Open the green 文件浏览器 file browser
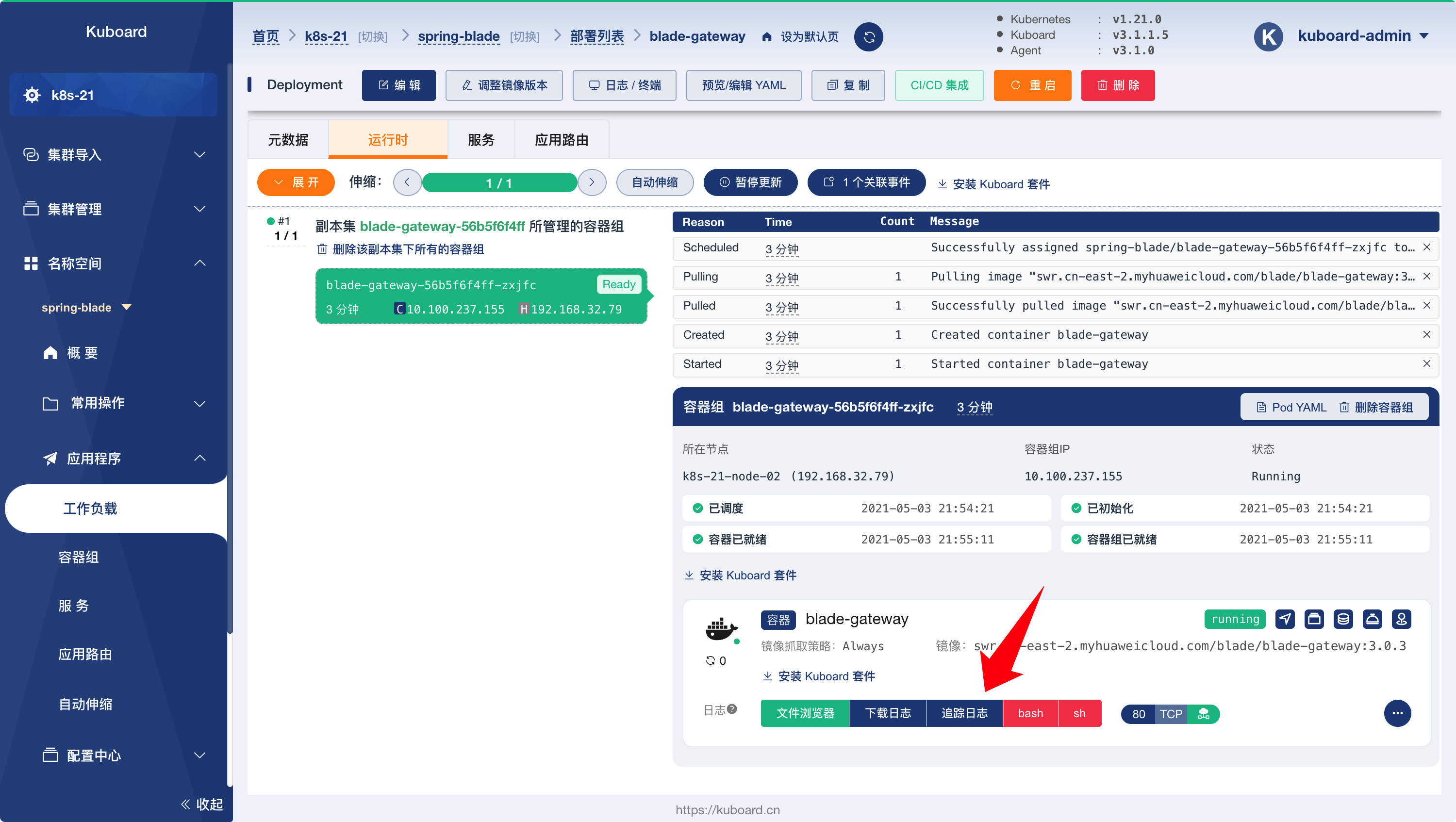Image resolution: width=1456 pixels, height=822 pixels. 805,713
